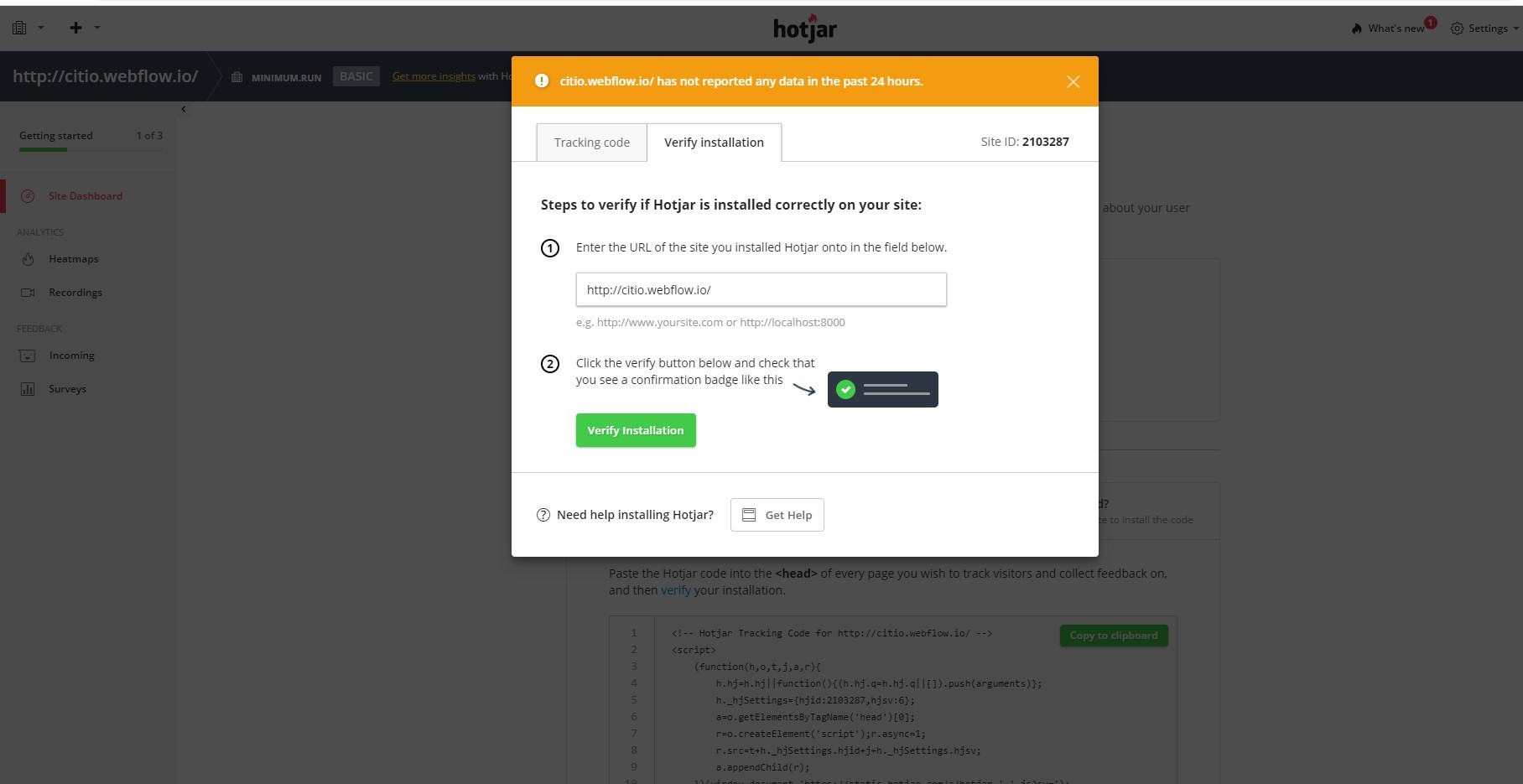The image size is (1523, 784).
Task: Click the question mark help icon
Action: (543, 515)
